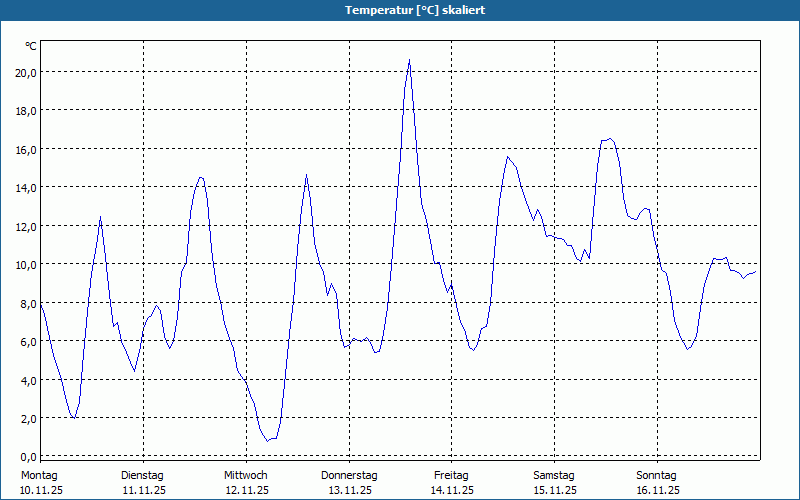
Task: Click the date 15.11.25
Action: 555,490
